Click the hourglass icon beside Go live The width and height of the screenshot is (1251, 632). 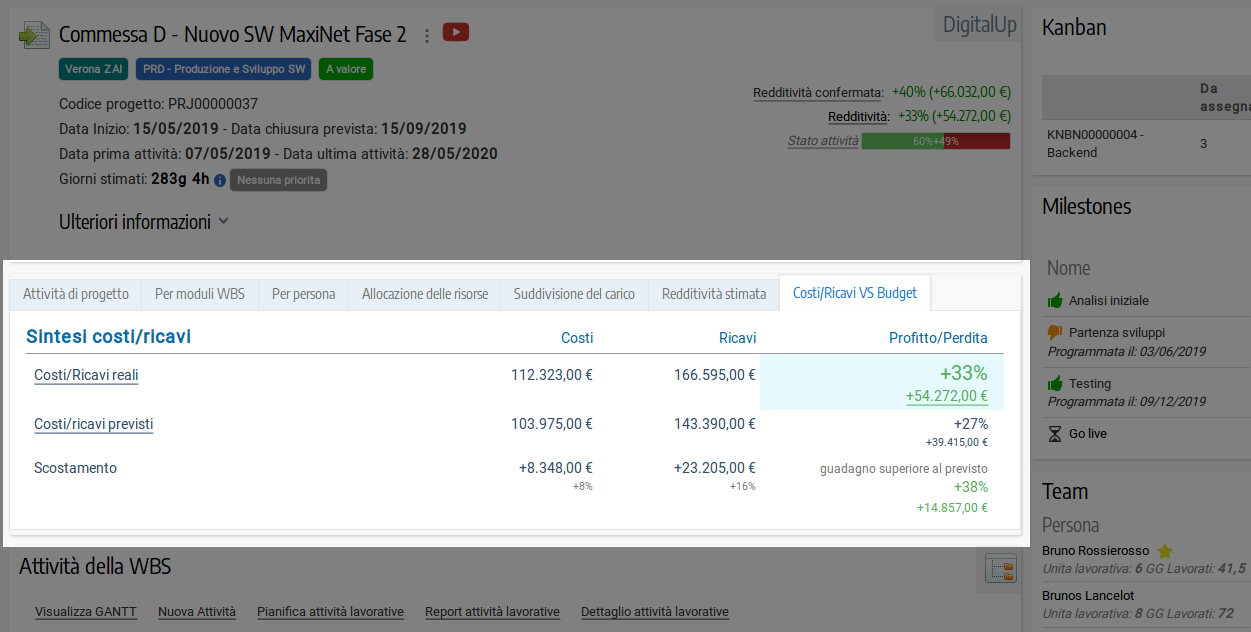point(1054,434)
